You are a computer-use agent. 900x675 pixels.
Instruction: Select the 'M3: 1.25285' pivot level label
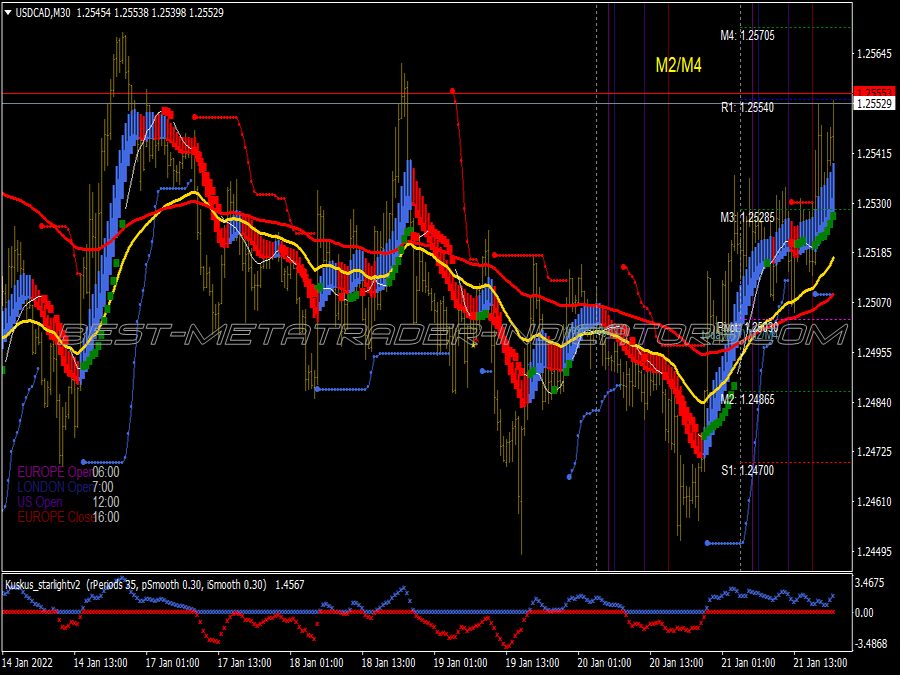(x=747, y=218)
